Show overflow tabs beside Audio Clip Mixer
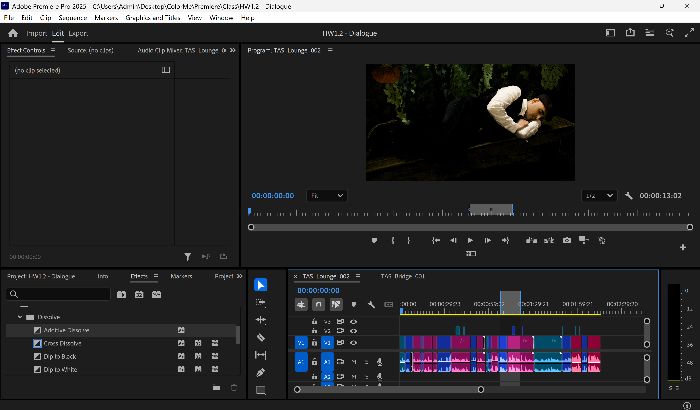The width and height of the screenshot is (700, 410). (x=232, y=50)
